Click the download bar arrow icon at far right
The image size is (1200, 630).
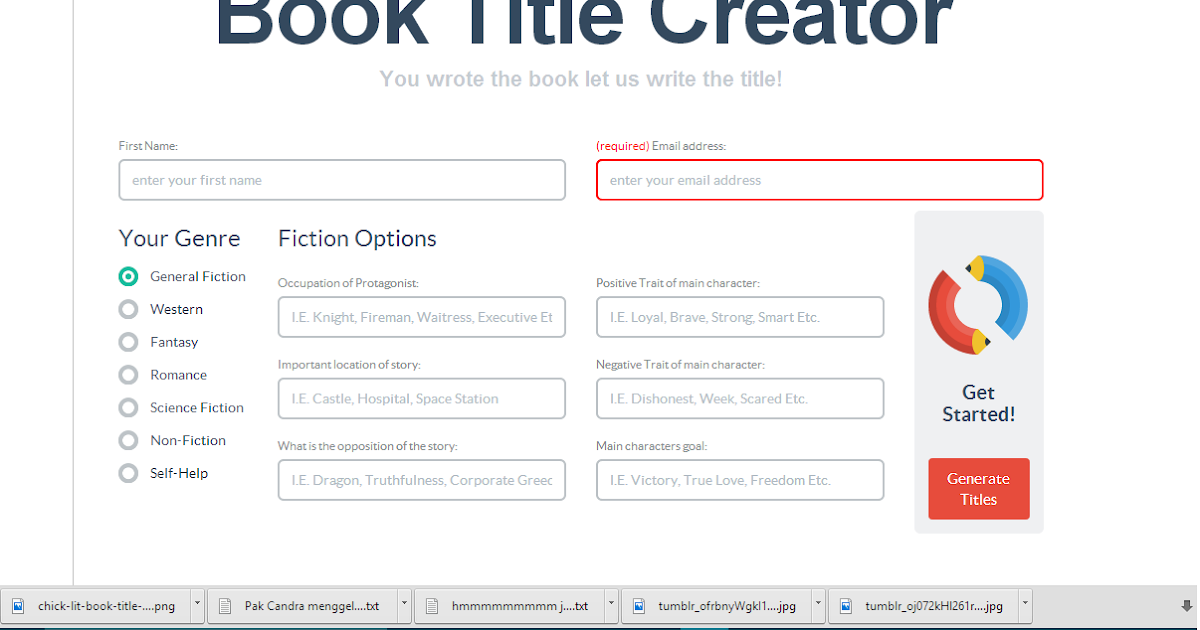[x=1187, y=606]
